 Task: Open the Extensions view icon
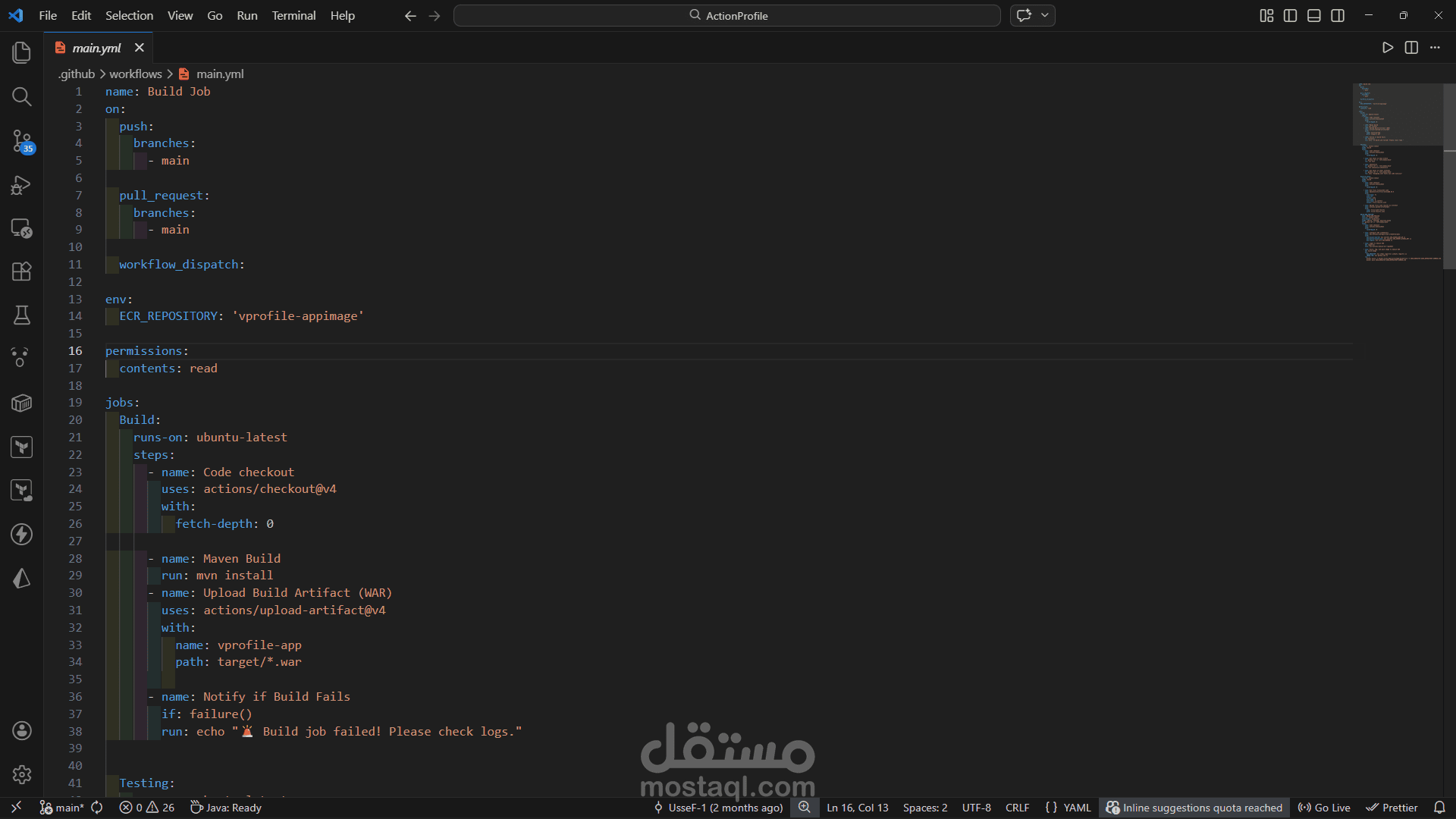click(x=21, y=271)
